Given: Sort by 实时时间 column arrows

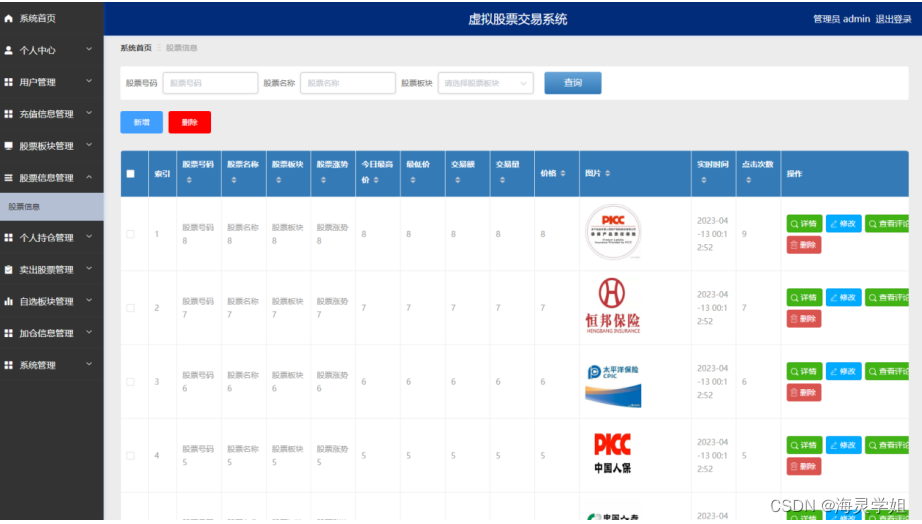Looking at the screenshot, I should (x=703, y=180).
